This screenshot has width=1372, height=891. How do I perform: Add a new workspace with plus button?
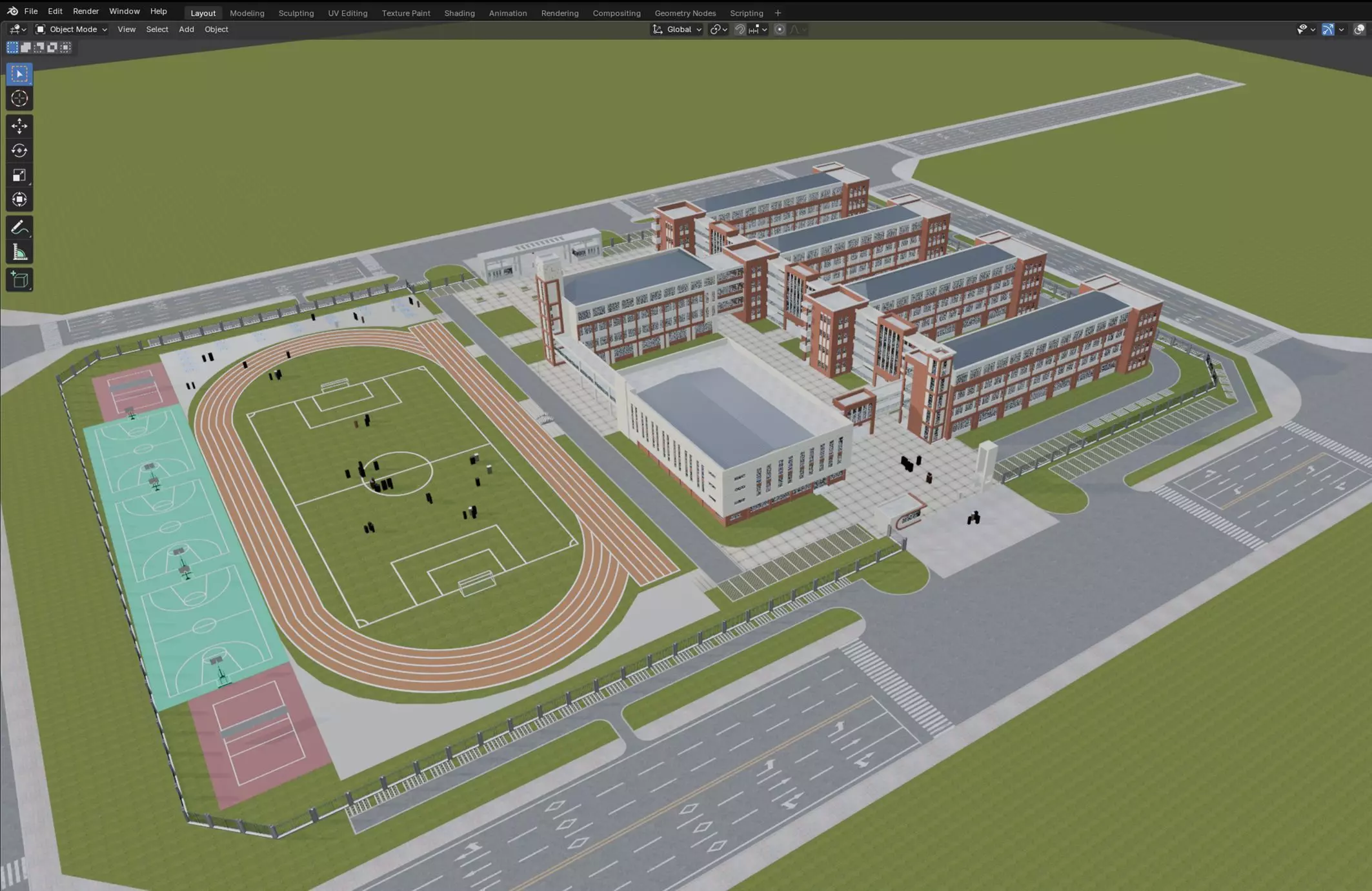(778, 13)
